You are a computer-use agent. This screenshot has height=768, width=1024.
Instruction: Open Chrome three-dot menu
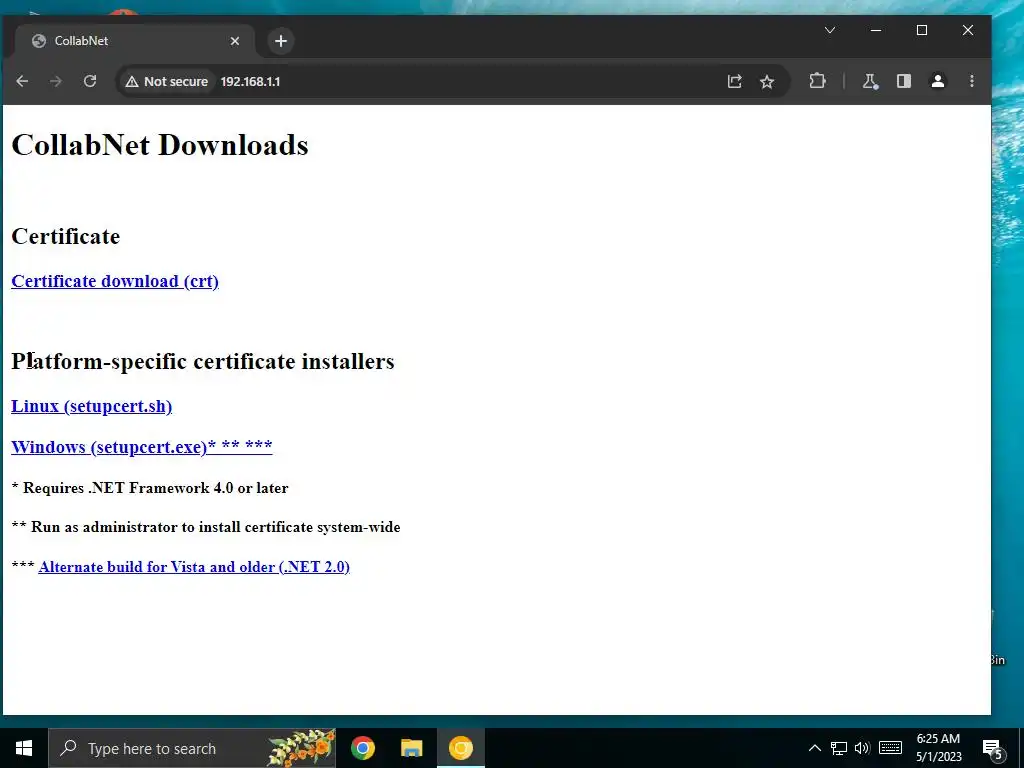972,81
